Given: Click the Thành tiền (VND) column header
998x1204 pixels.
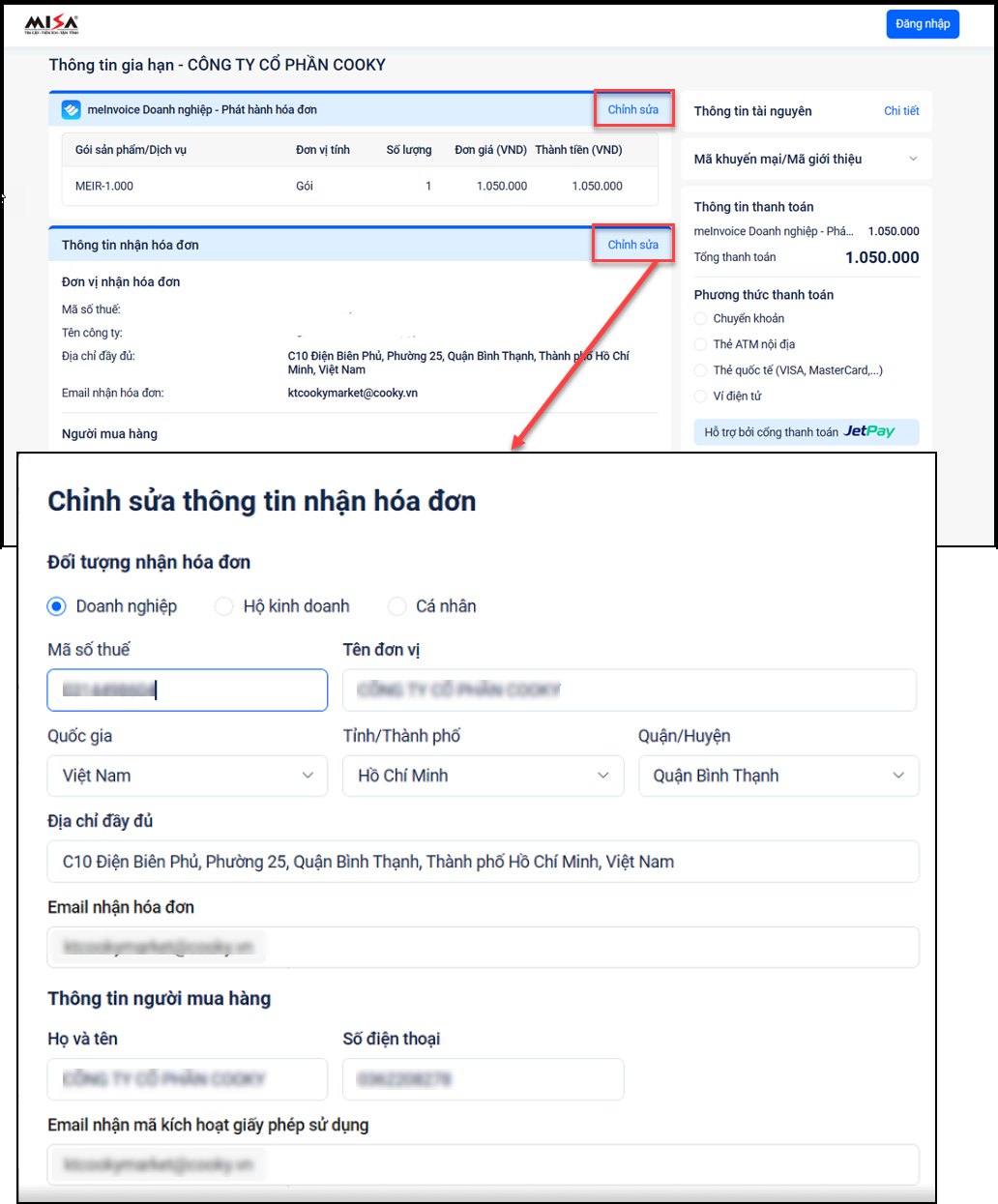Looking at the screenshot, I should coord(579,150).
